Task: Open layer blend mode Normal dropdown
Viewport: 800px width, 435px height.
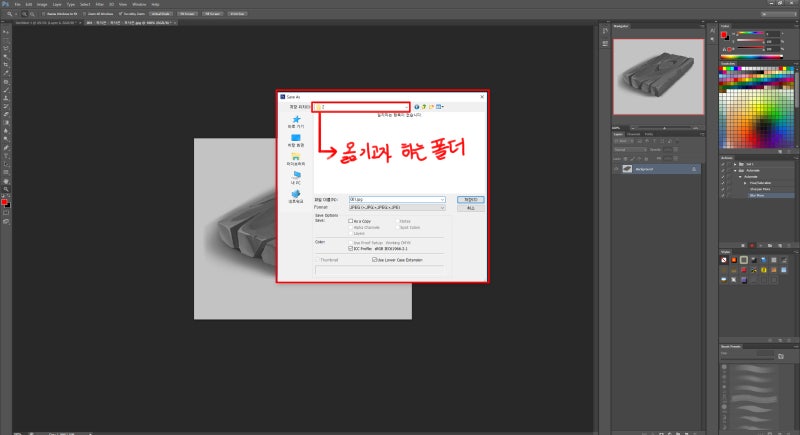Action: tap(631, 149)
